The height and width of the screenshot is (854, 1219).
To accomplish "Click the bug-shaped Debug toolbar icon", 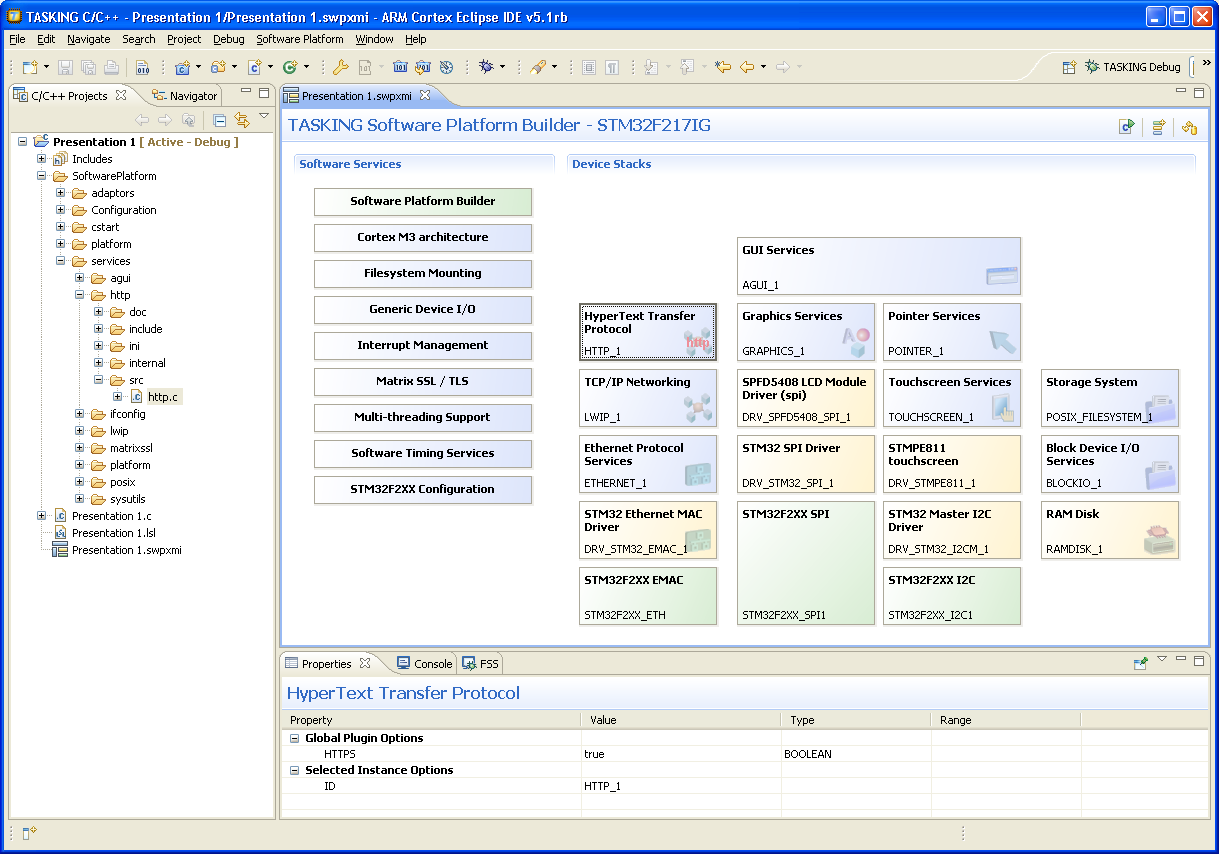I will pos(486,67).
